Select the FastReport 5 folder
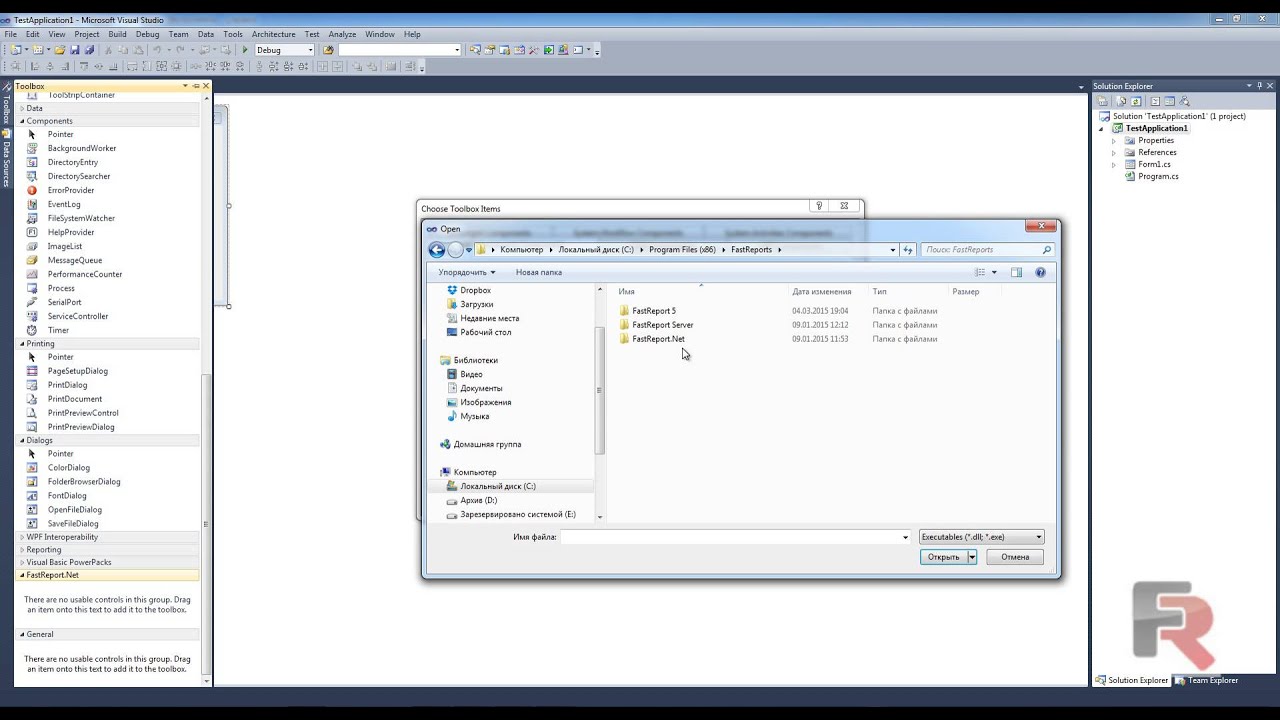 [654, 311]
